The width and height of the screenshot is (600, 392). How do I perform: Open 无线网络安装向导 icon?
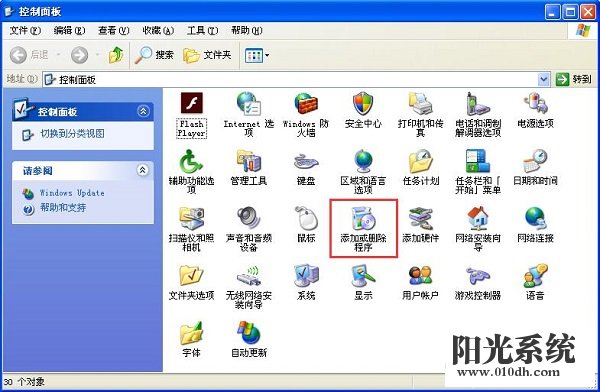[x=249, y=276]
